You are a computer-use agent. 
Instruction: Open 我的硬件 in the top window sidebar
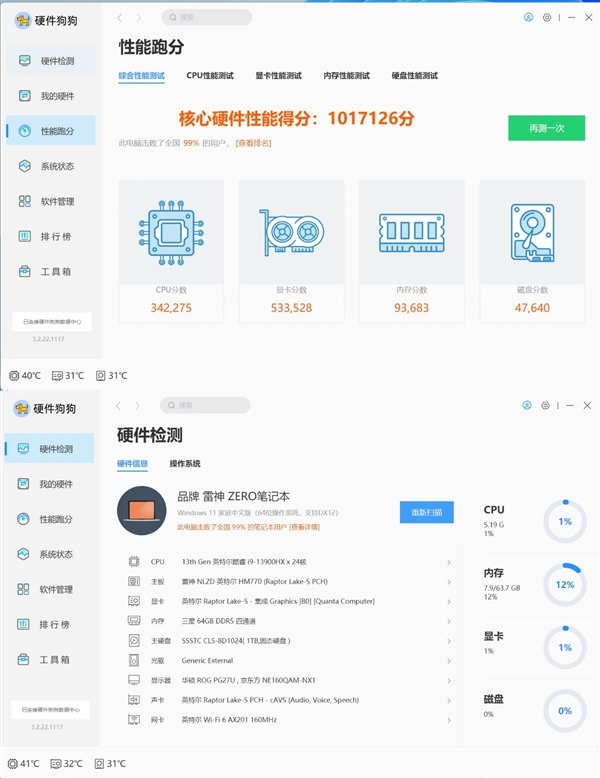[x=51, y=96]
